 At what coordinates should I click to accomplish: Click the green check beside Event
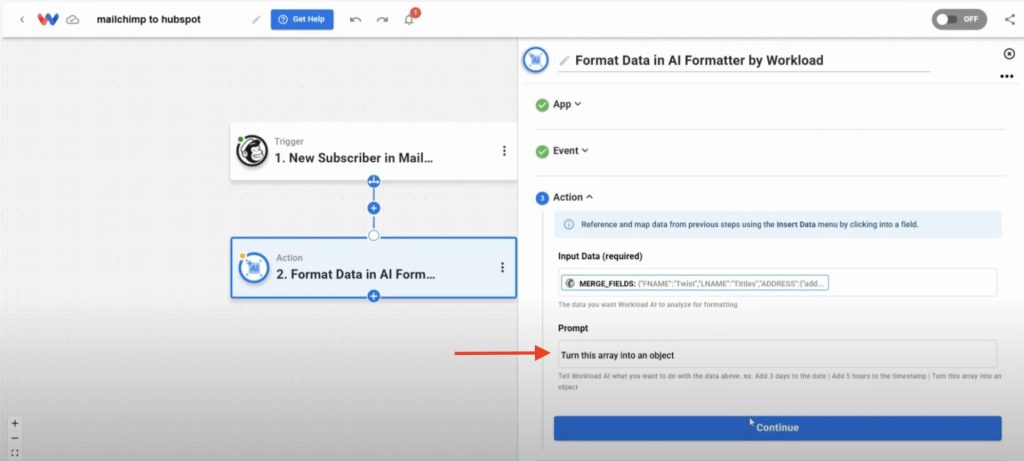coord(542,151)
